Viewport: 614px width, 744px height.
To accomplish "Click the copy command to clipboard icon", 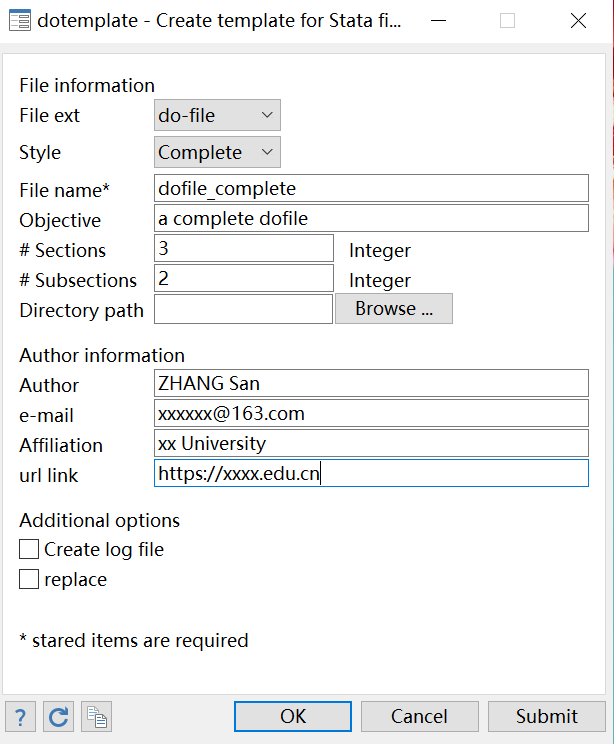I will (97, 716).
